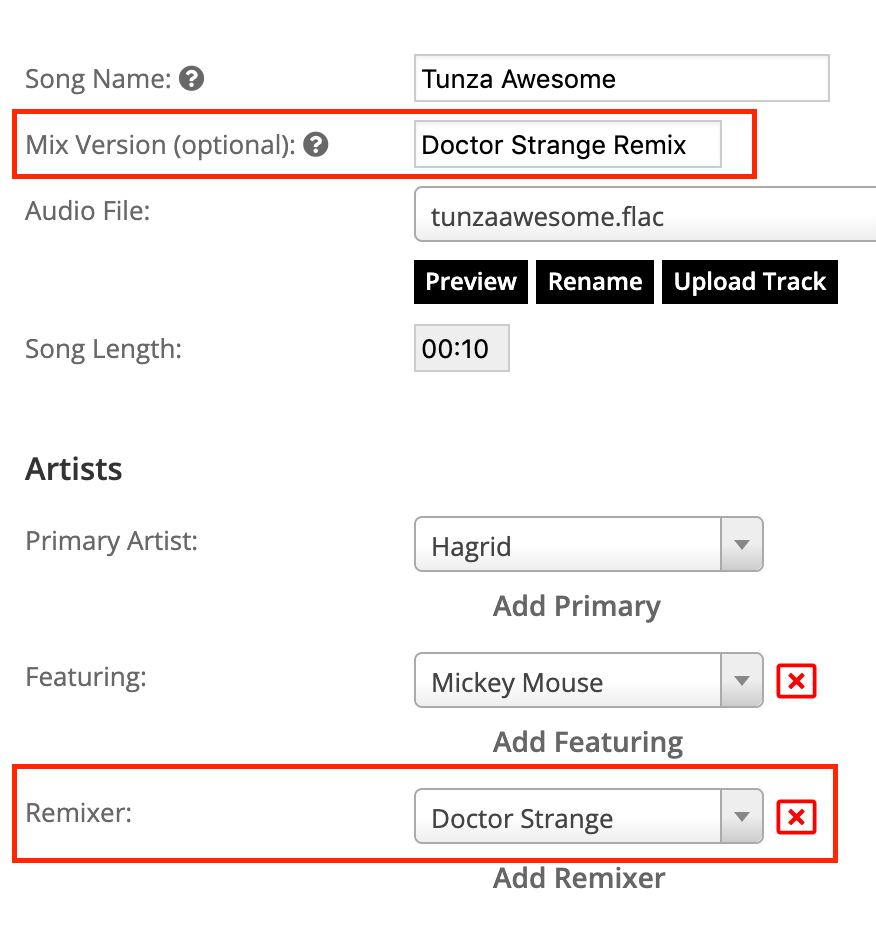This screenshot has height=938, width=876.
Task: Click the Add Featuring link
Action: [588, 742]
